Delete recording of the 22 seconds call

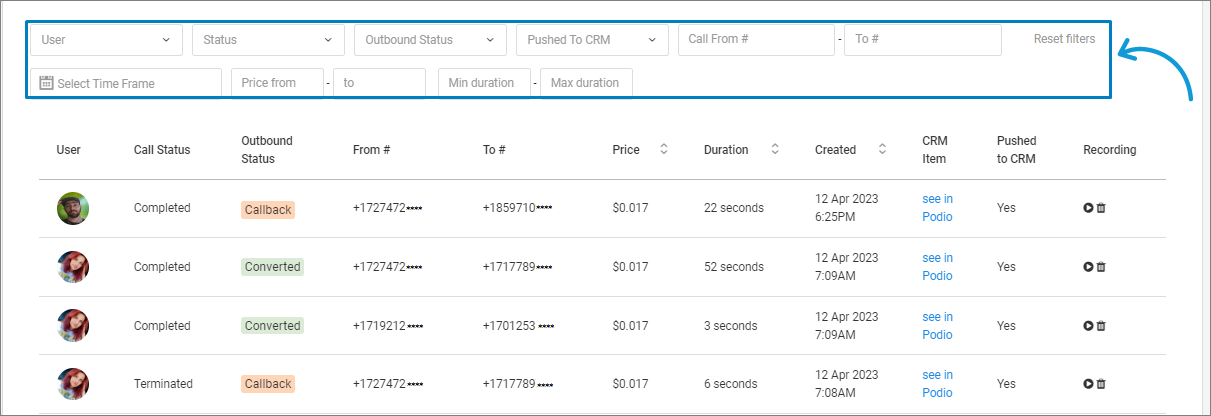pos(1101,208)
